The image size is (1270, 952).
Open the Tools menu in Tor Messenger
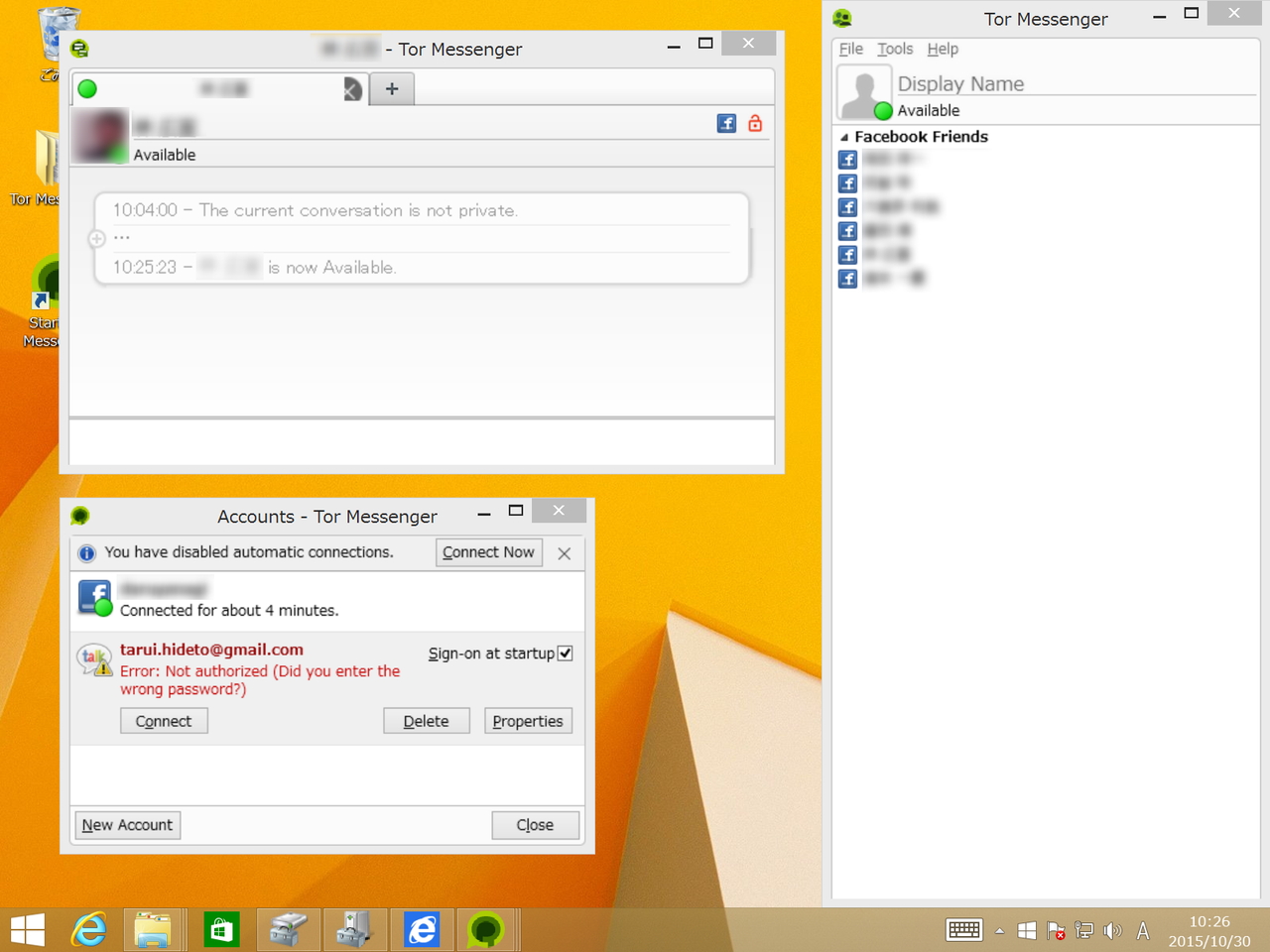pyautogui.click(x=895, y=49)
